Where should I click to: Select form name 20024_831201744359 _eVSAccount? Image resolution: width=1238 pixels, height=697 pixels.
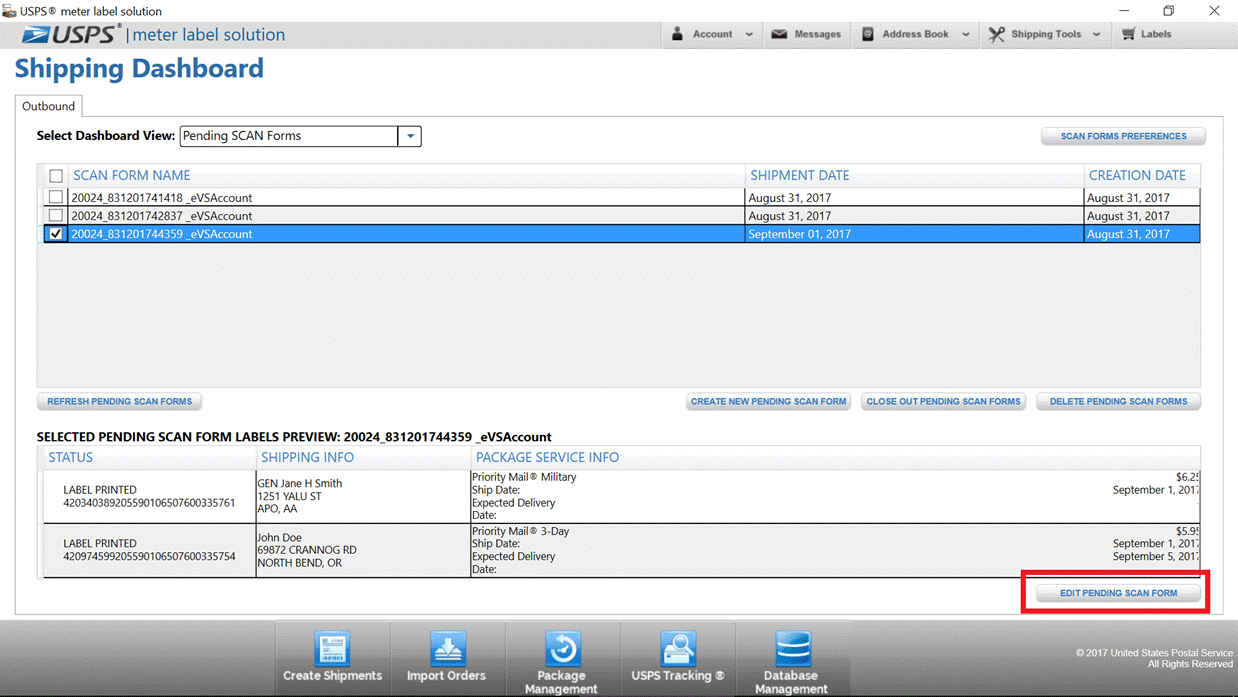(x=161, y=234)
